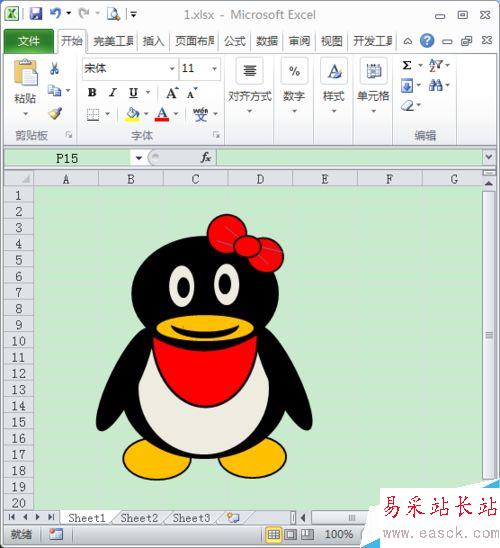Switch to the Data (数据) tab
Viewport: 500px width, 548px height.
coord(267,41)
